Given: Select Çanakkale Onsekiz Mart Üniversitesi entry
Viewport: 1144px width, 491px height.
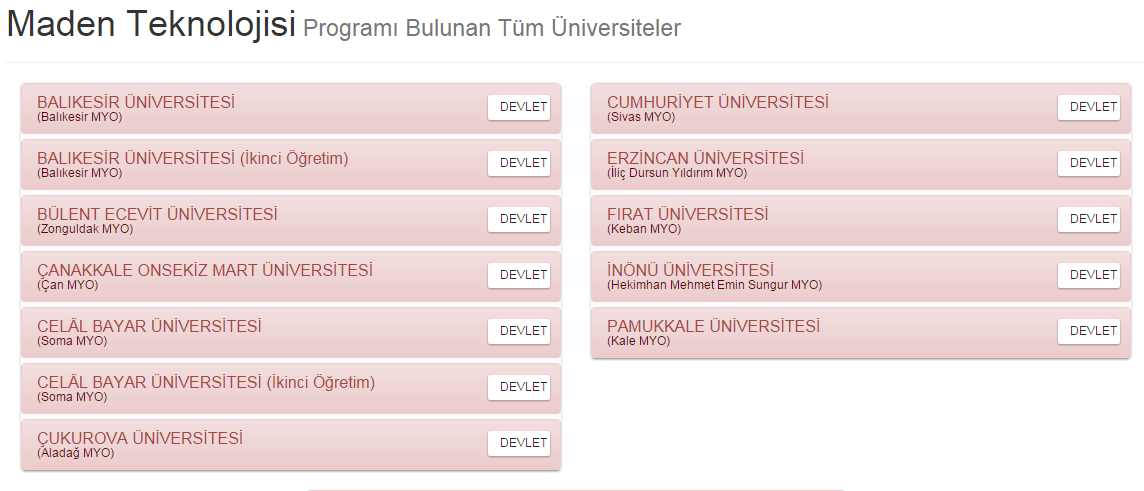Looking at the screenshot, I should pos(204,271).
